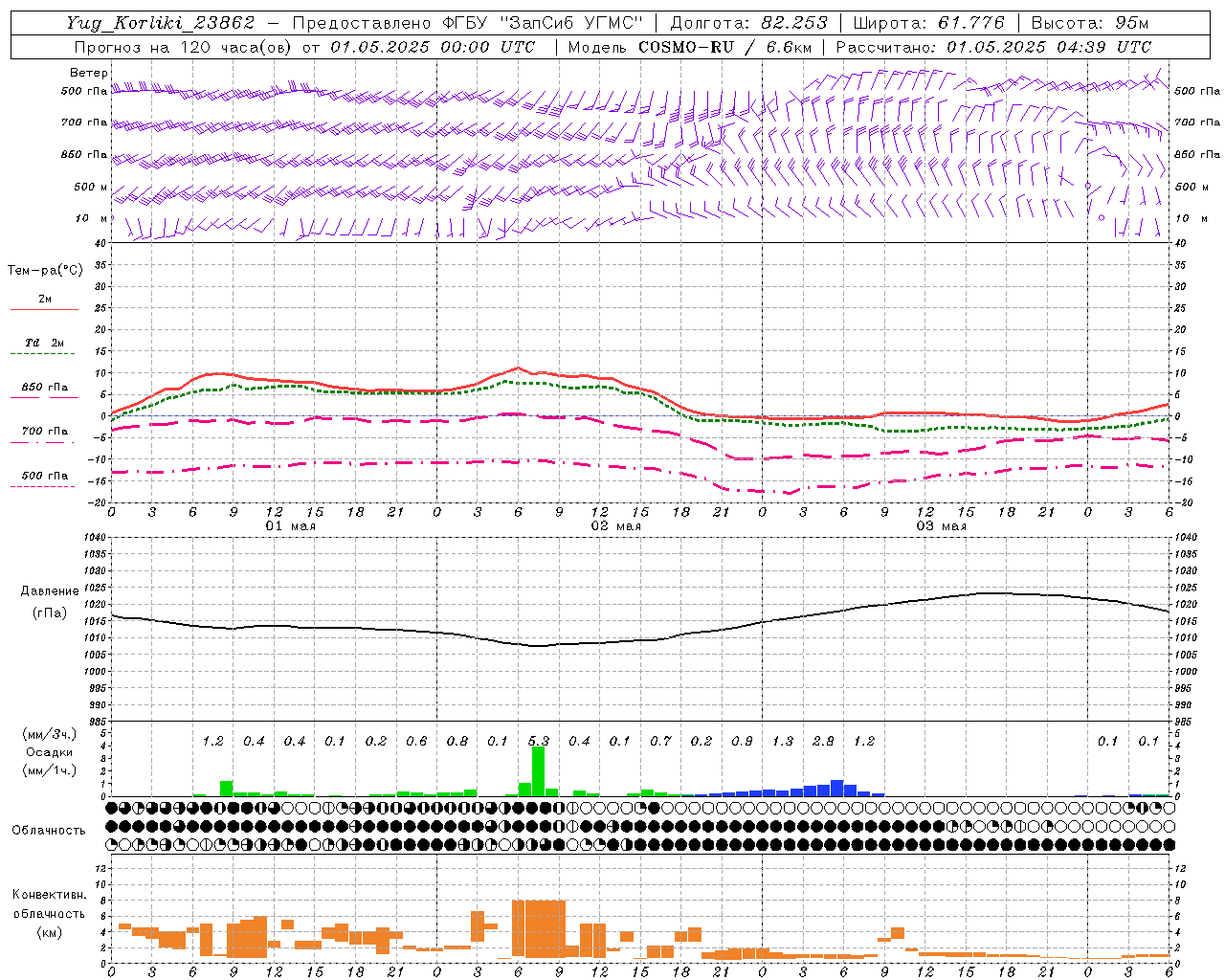Click the Ветер section label
This screenshot has height=980, width=1225.
pyautogui.click(x=89, y=73)
